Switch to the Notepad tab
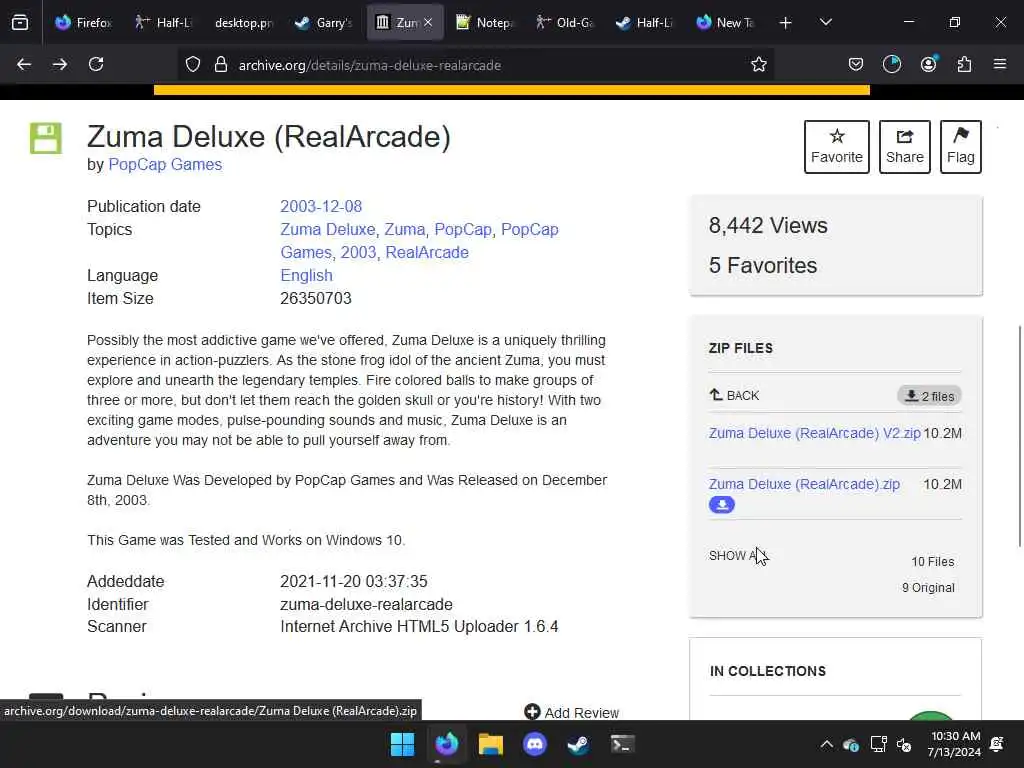Viewport: 1024px width, 768px height. [x=485, y=23]
